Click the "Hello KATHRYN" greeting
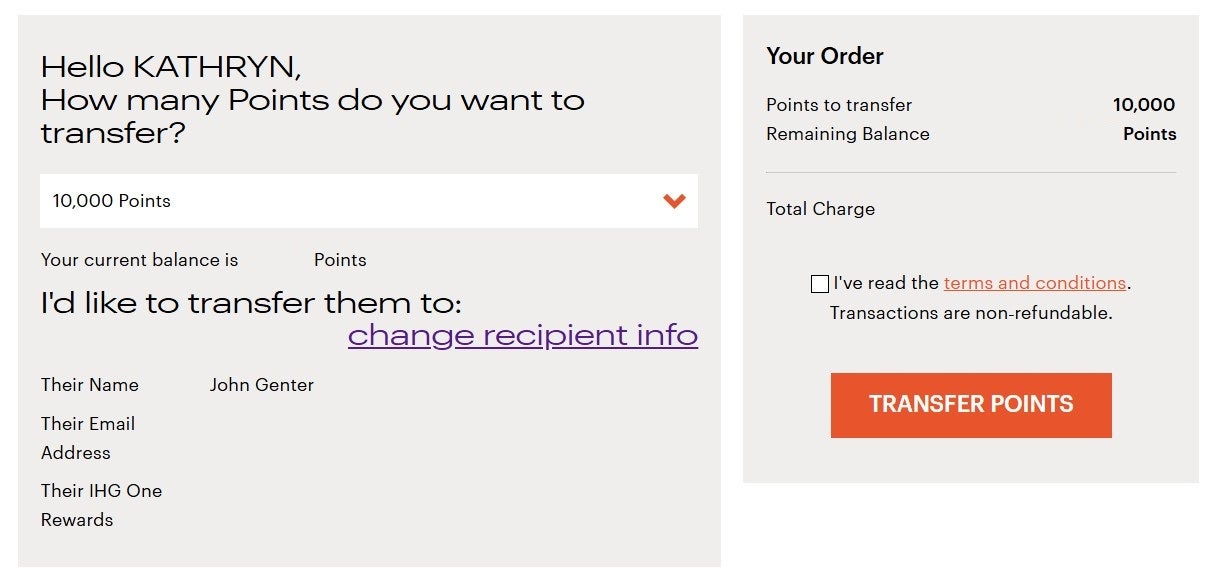 coord(170,66)
